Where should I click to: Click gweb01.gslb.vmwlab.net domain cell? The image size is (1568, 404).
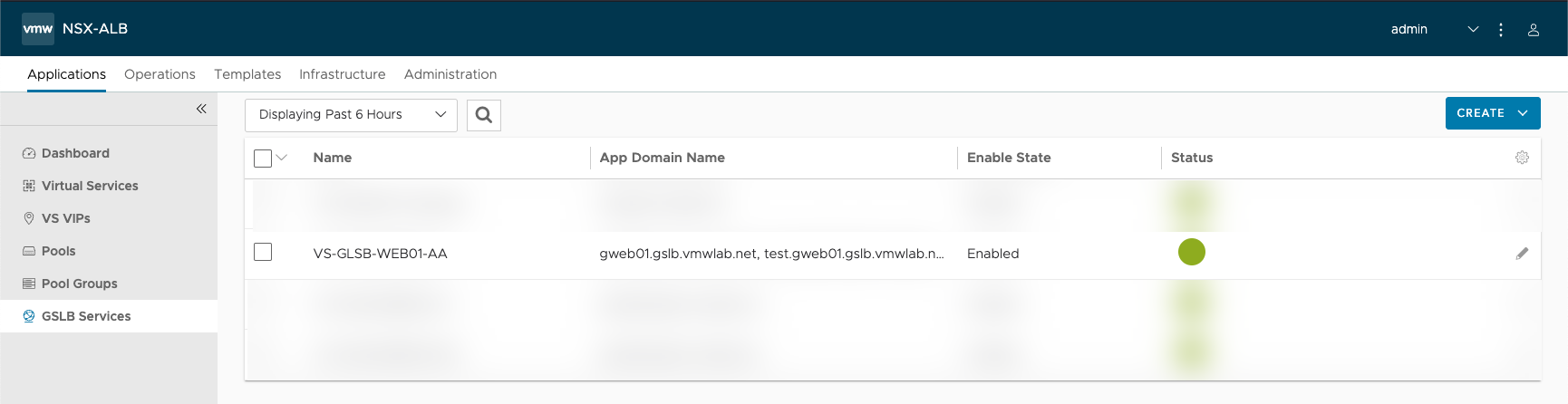click(772, 254)
